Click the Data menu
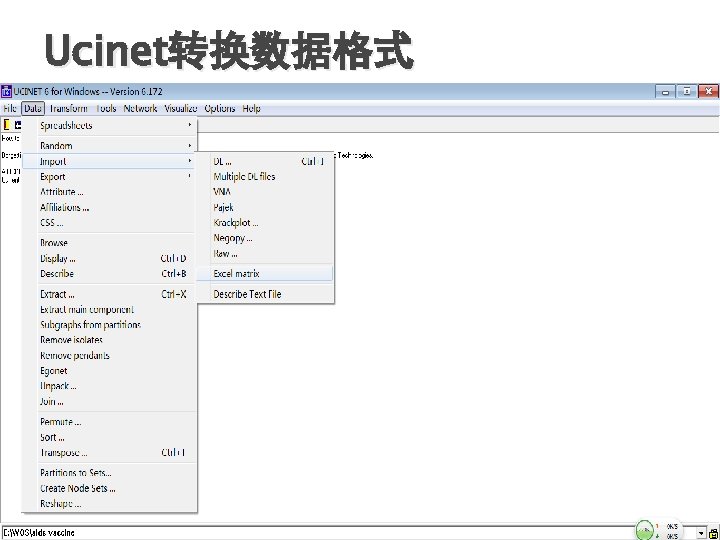 (33, 108)
